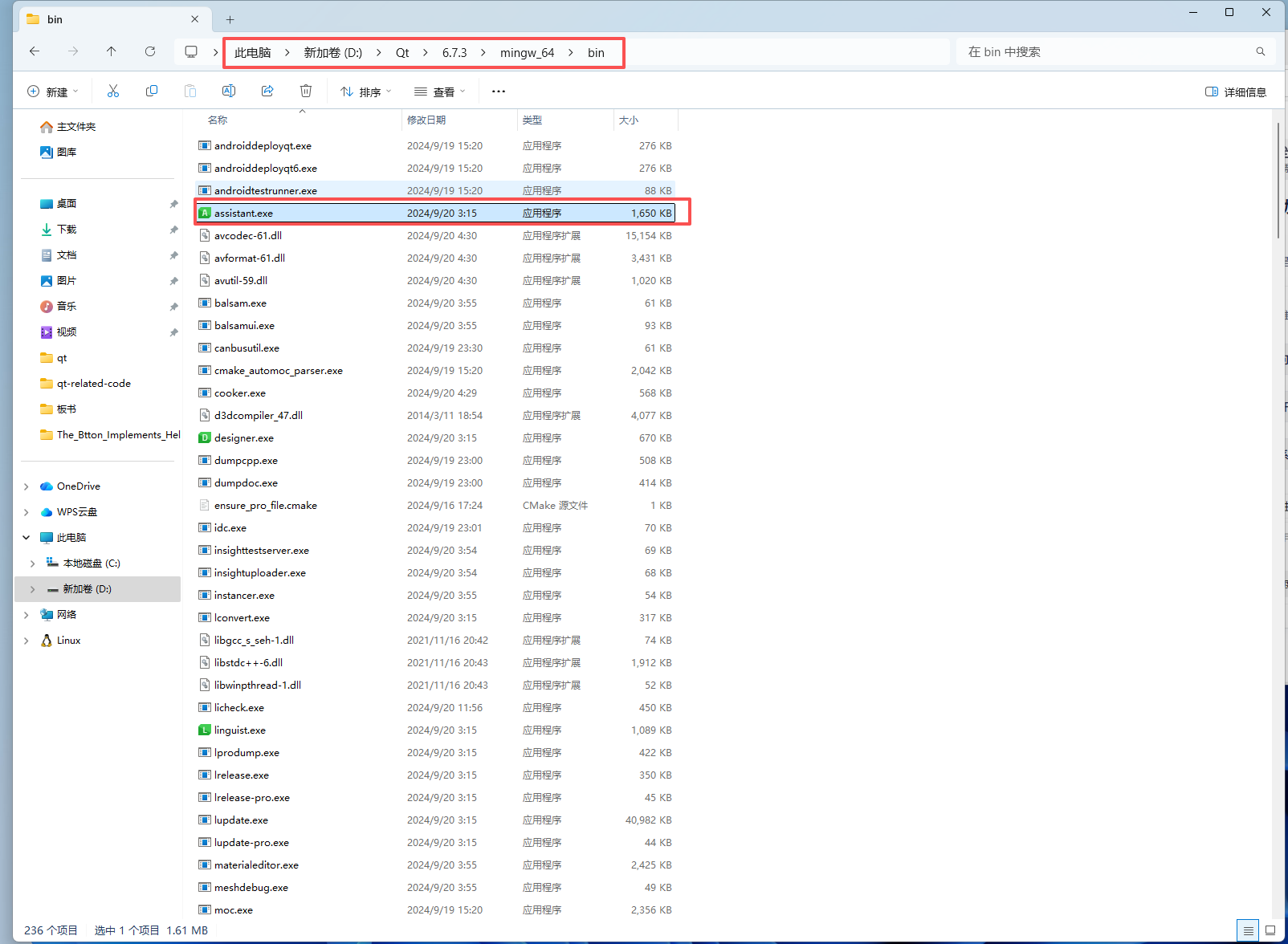
Task: Open Gallery (图库) in sidebar
Action: pos(59,153)
